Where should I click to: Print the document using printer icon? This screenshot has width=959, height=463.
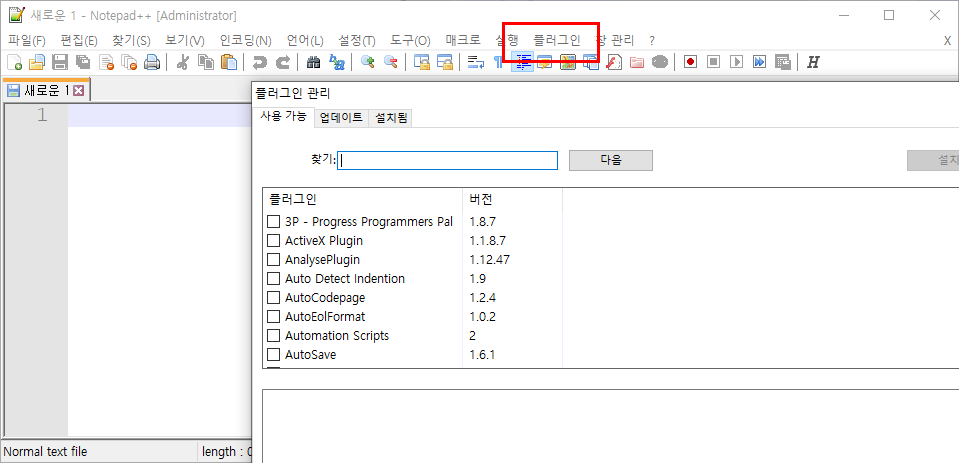(152, 62)
